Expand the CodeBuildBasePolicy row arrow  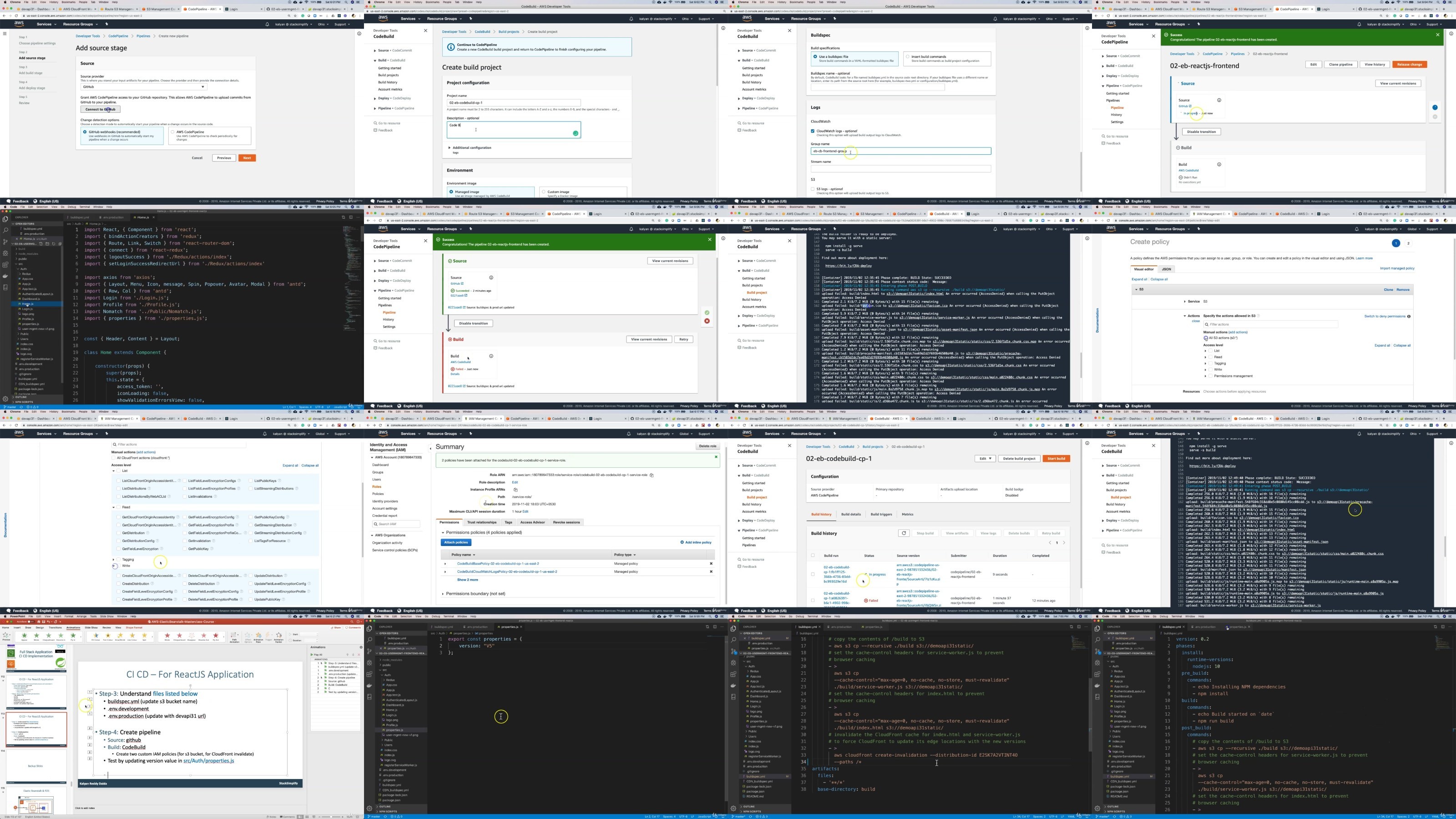coord(445,564)
